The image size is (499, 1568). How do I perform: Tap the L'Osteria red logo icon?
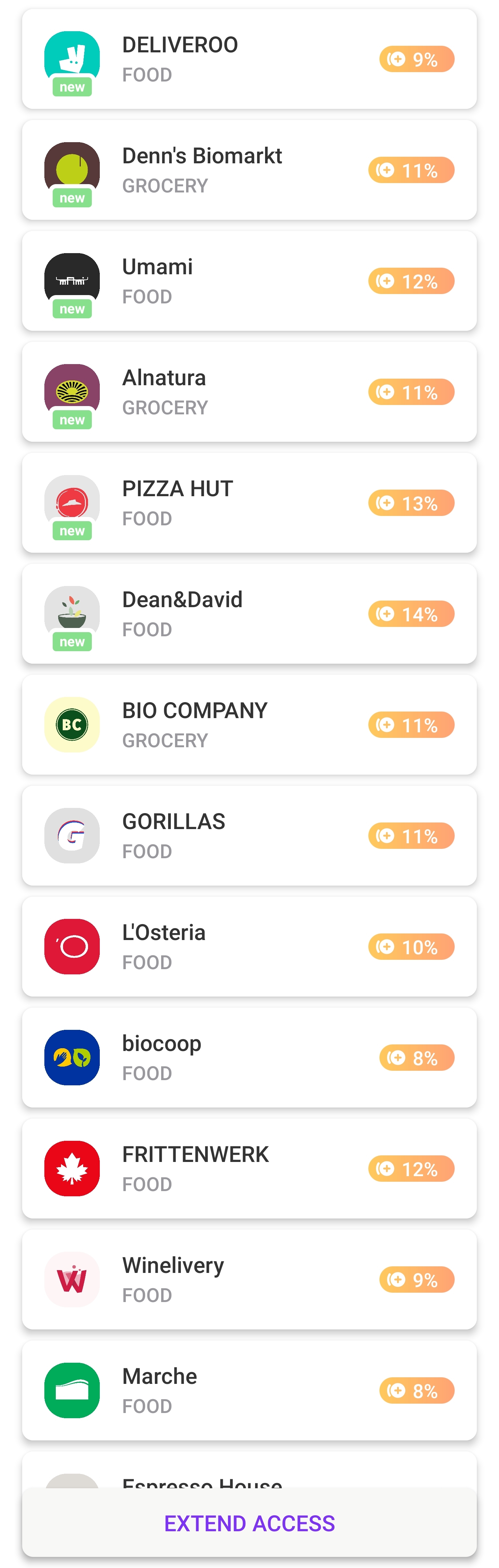72,947
